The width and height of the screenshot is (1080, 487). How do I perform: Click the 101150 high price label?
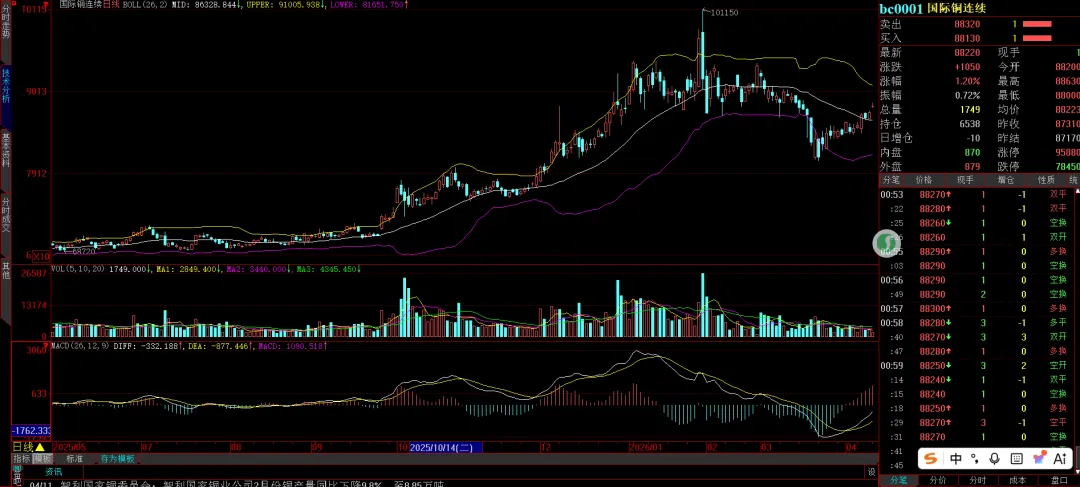click(724, 12)
